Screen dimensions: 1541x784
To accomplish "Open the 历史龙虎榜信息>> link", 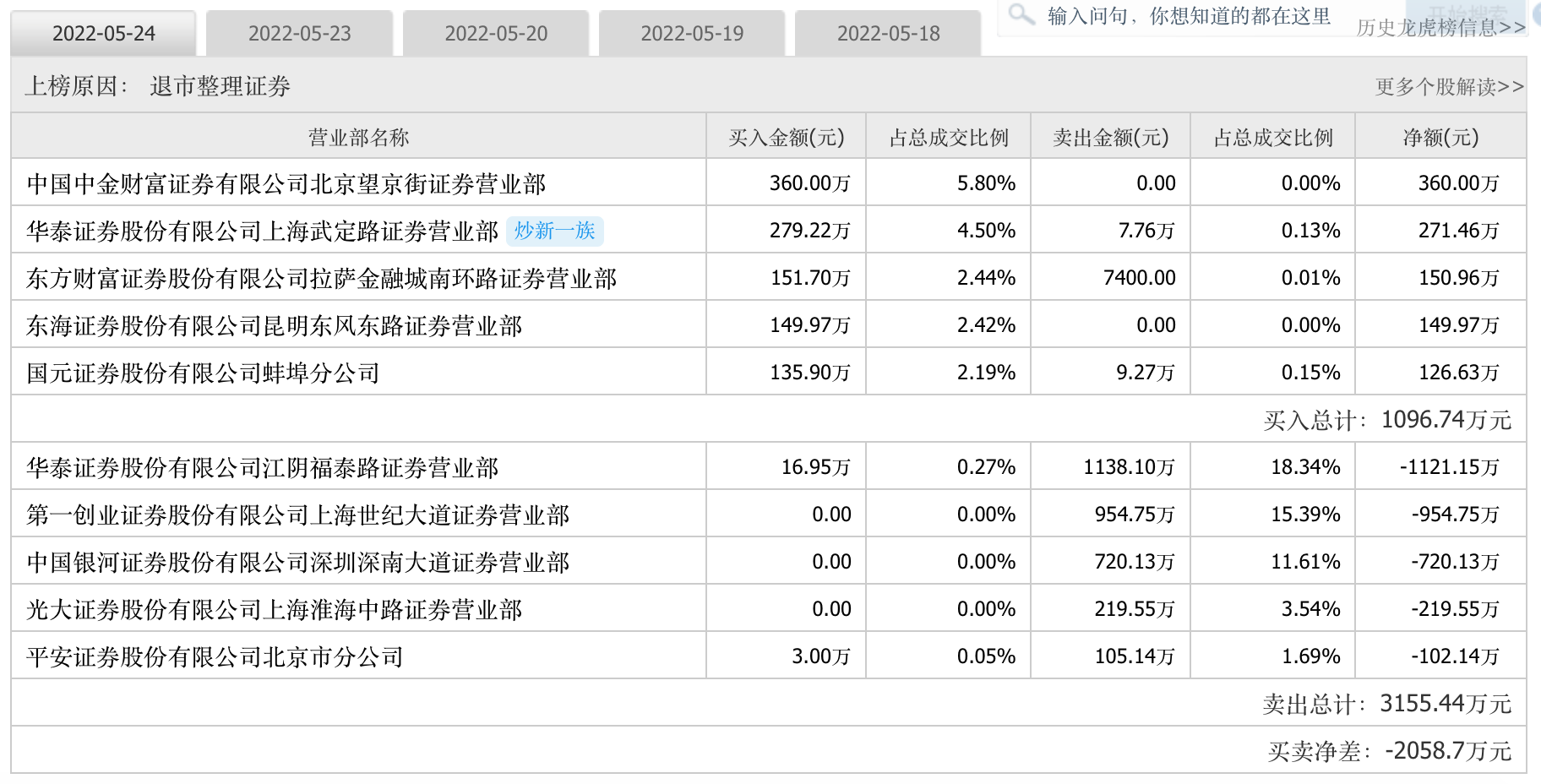I will tap(1441, 28).
